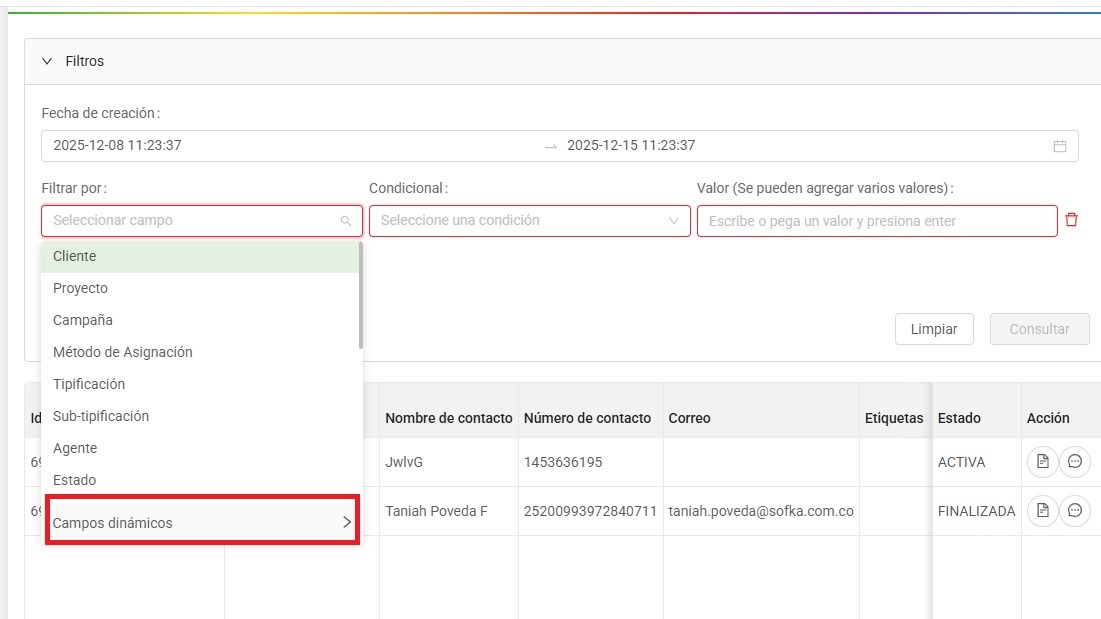
Task: Click the Consultar button
Action: tap(1039, 329)
